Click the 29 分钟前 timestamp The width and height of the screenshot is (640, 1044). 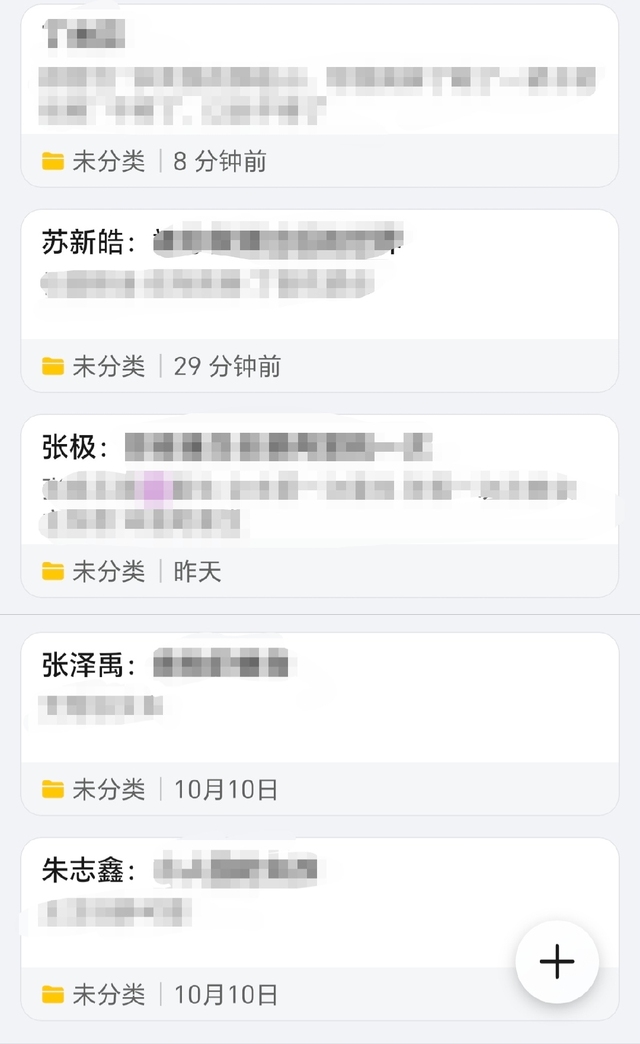[227, 367]
